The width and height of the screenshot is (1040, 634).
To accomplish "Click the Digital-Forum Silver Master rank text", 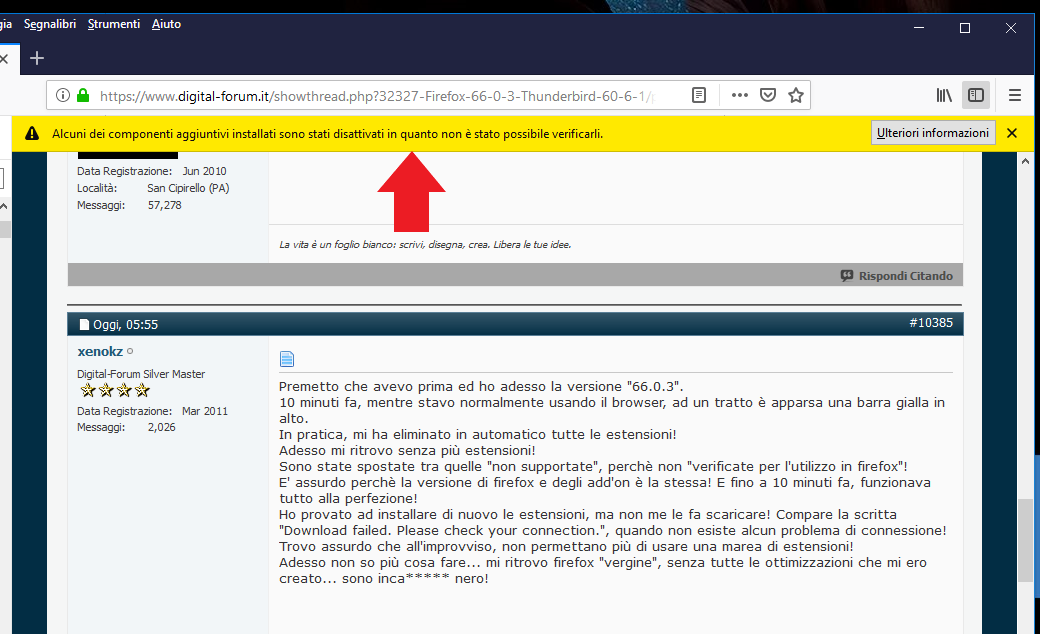I will 141,374.
